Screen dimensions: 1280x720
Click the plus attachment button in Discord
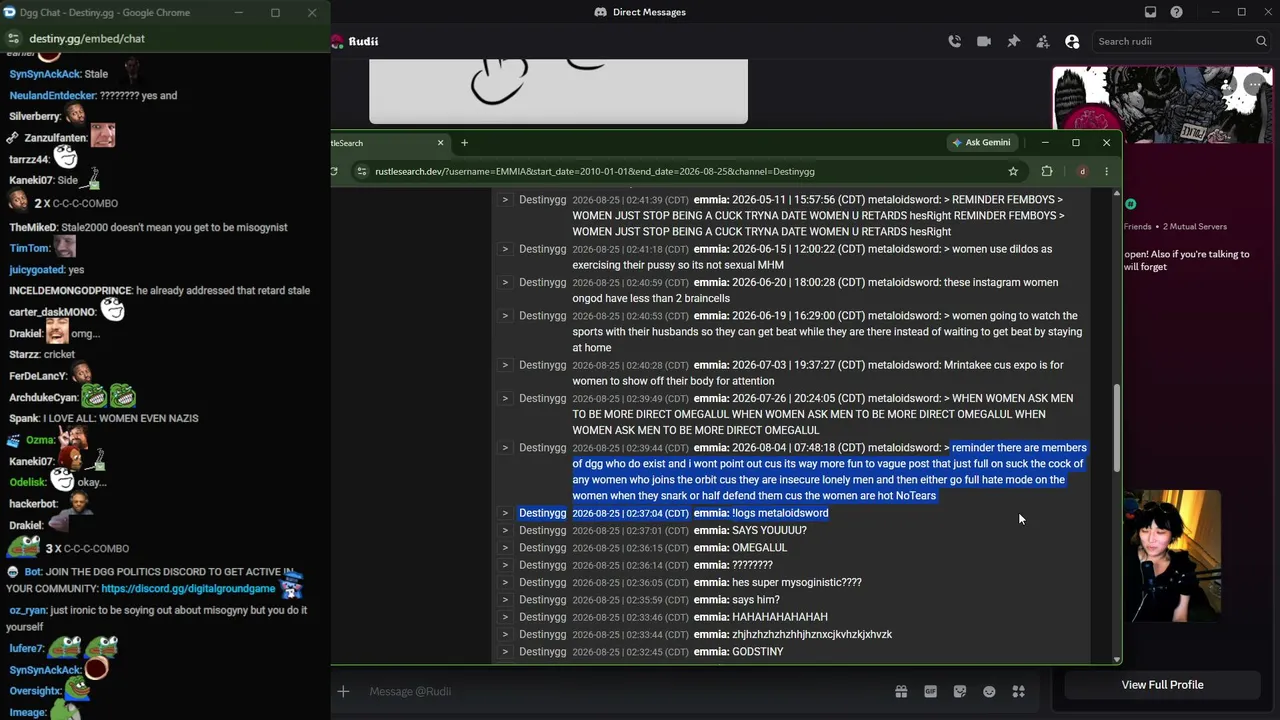coord(343,691)
